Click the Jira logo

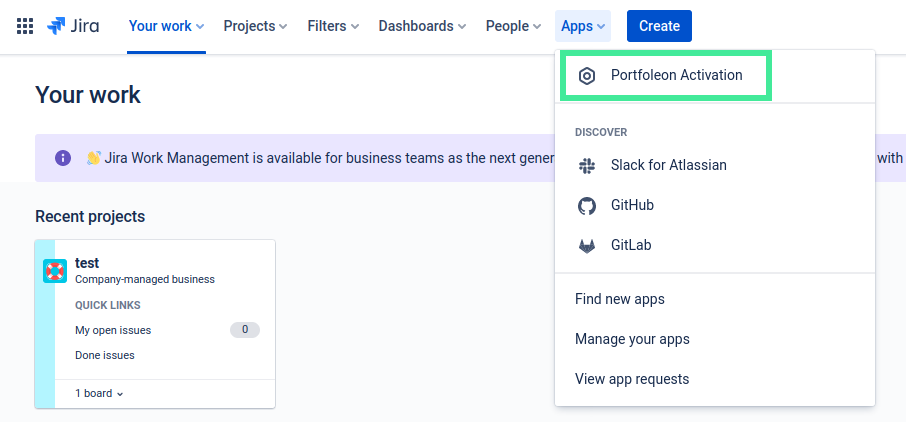coord(73,26)
